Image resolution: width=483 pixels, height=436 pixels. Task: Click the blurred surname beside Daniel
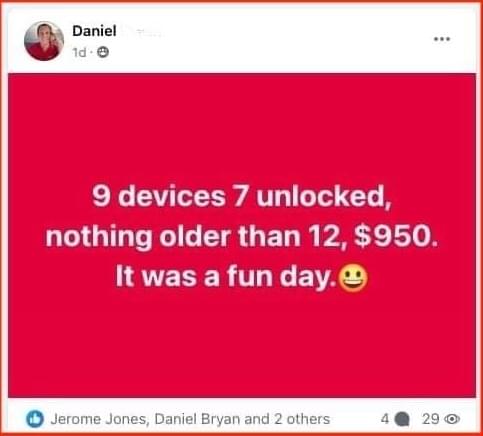point(143,32)
